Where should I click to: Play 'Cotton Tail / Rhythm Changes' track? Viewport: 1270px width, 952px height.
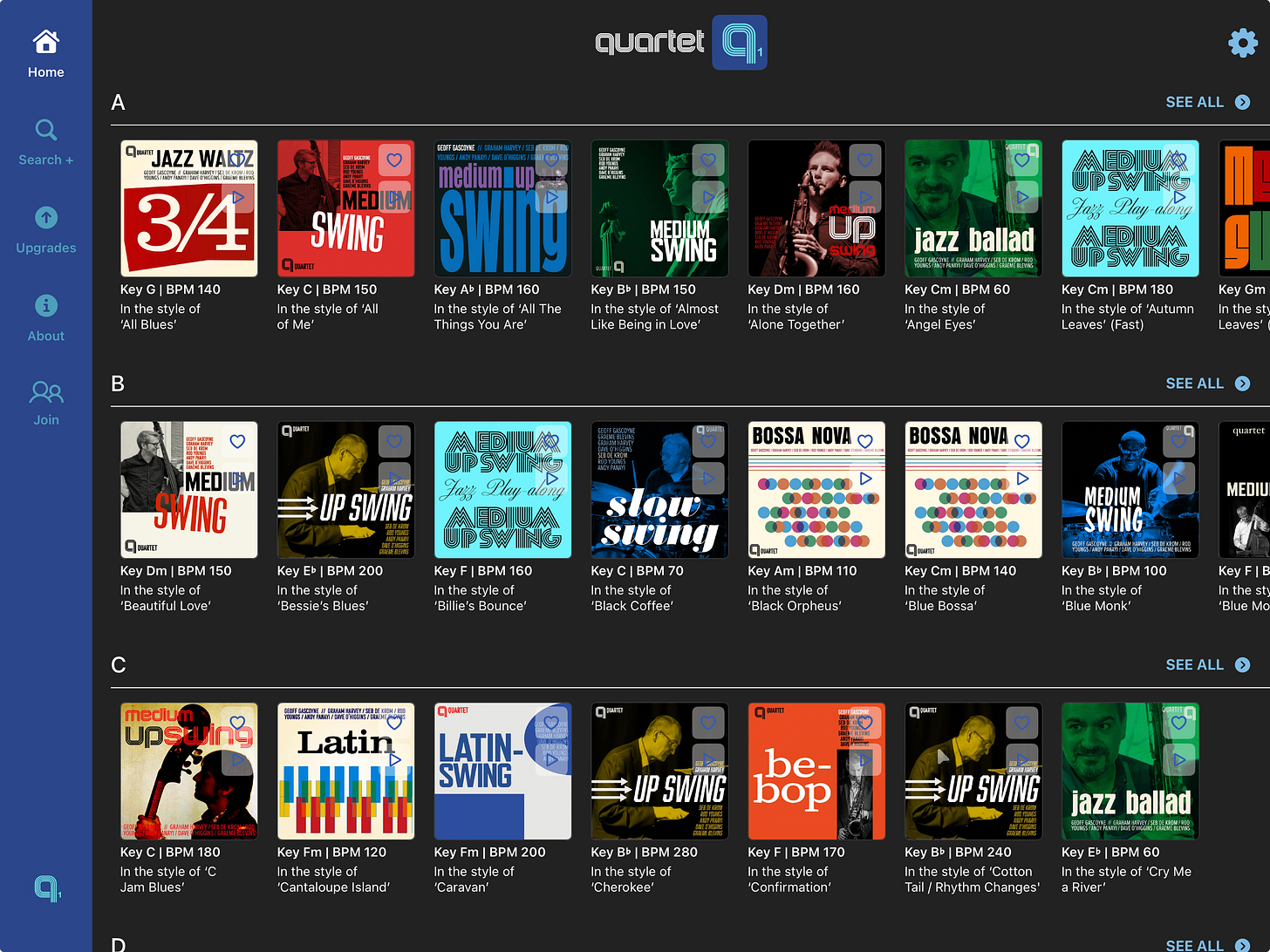click(1022, 761)
